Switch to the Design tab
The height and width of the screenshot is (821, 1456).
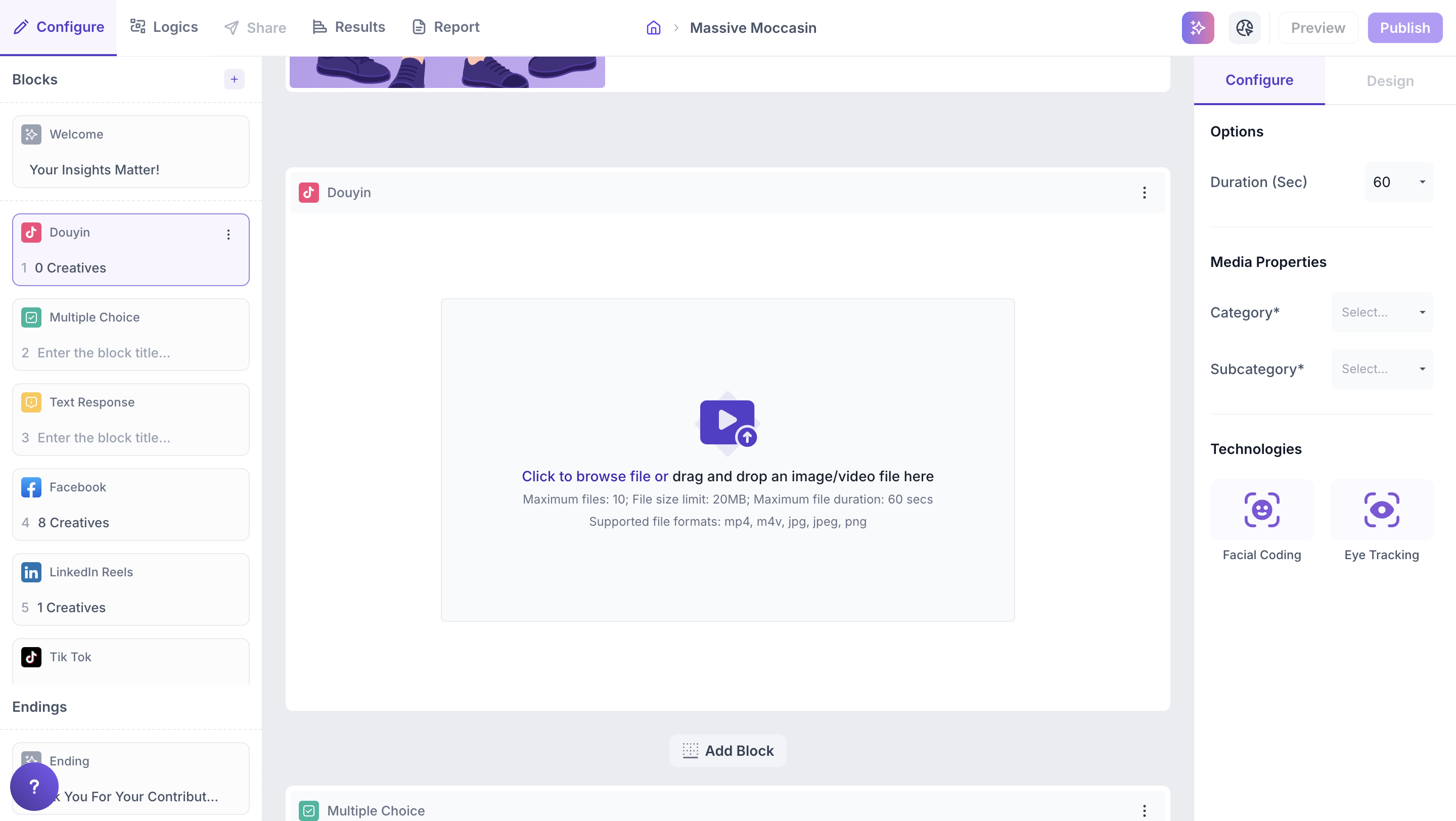(x=1389, y=81)
